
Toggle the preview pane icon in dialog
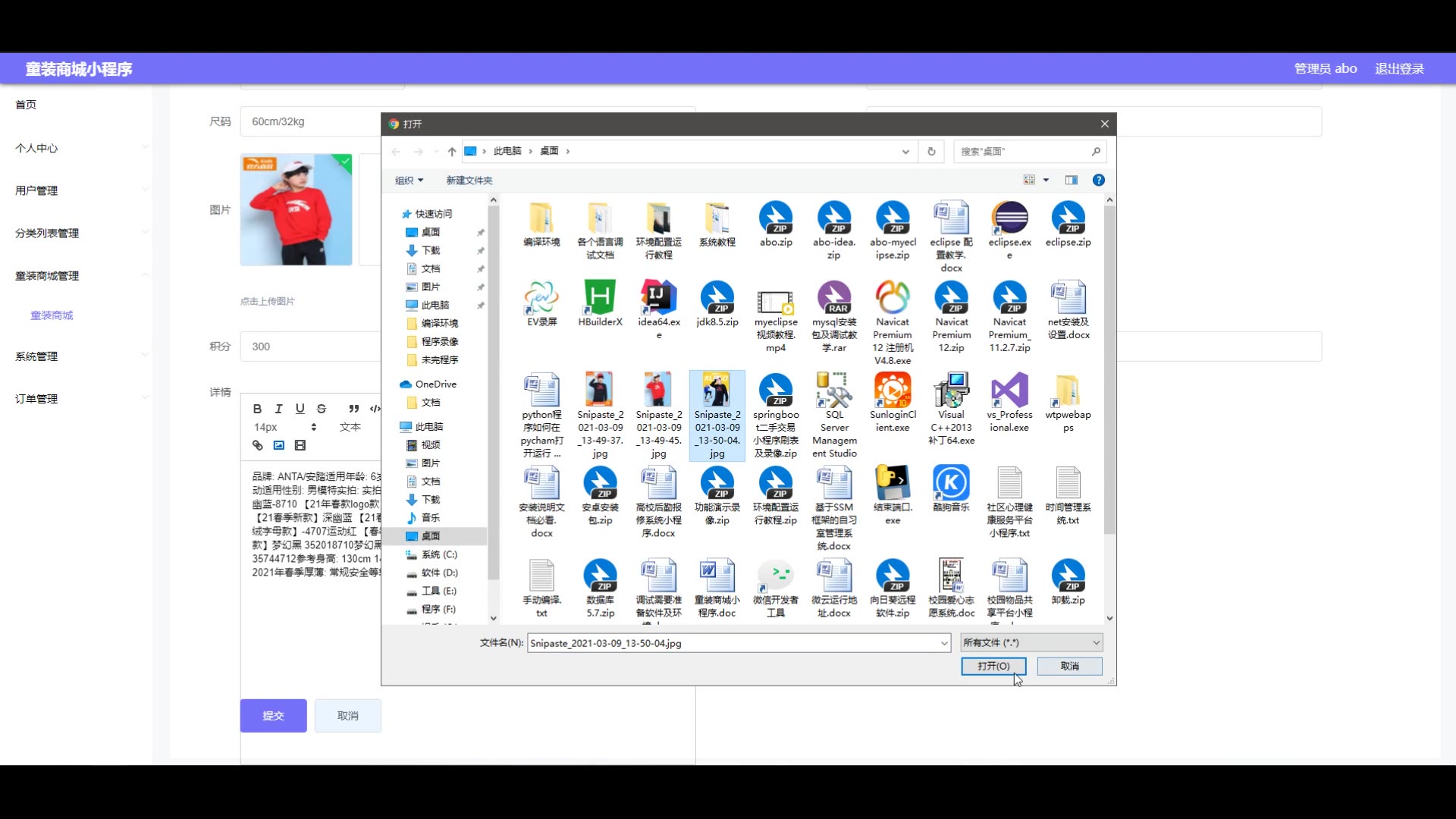coord(1071,180)
